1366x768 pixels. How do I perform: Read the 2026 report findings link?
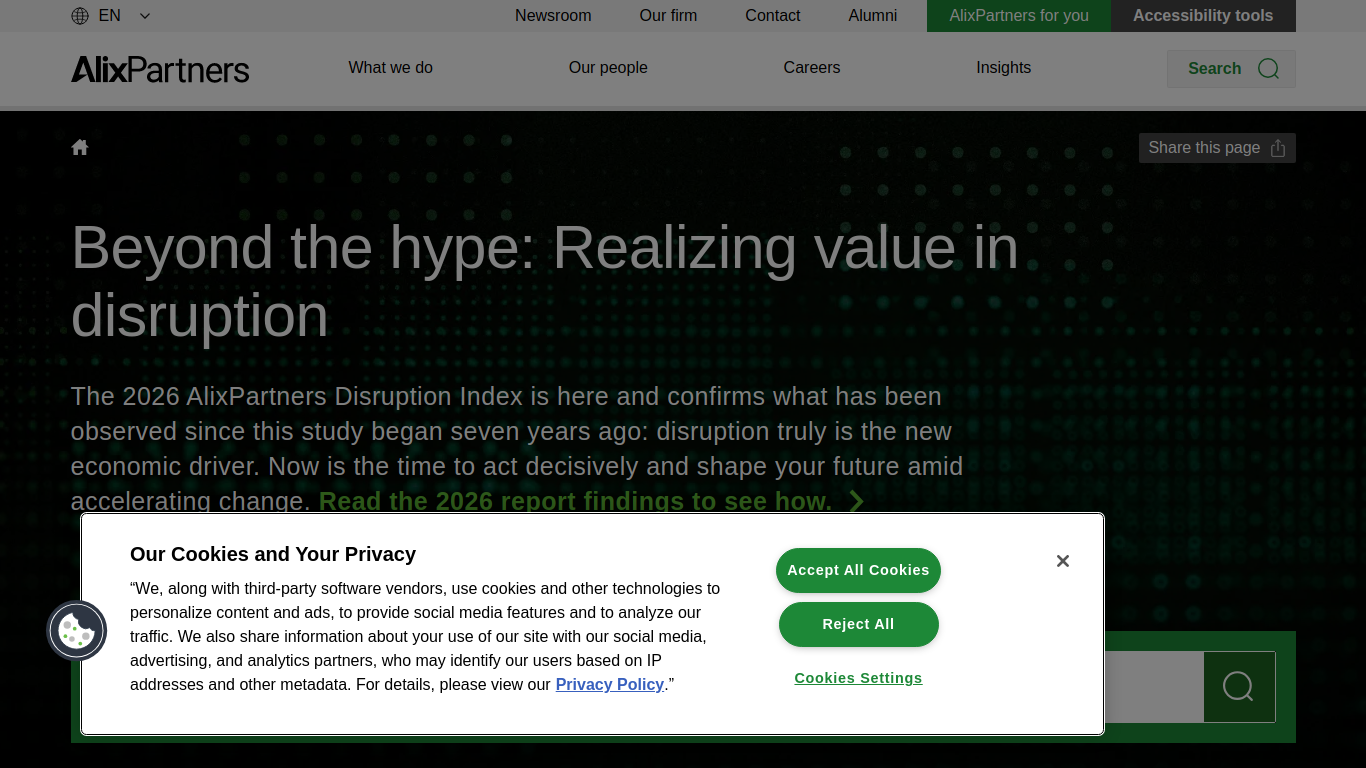(591, 501)
